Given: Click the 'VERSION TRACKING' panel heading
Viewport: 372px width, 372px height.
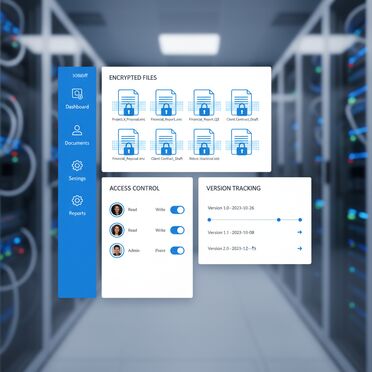Looking at the screenshot, I should tap(233, 188).
